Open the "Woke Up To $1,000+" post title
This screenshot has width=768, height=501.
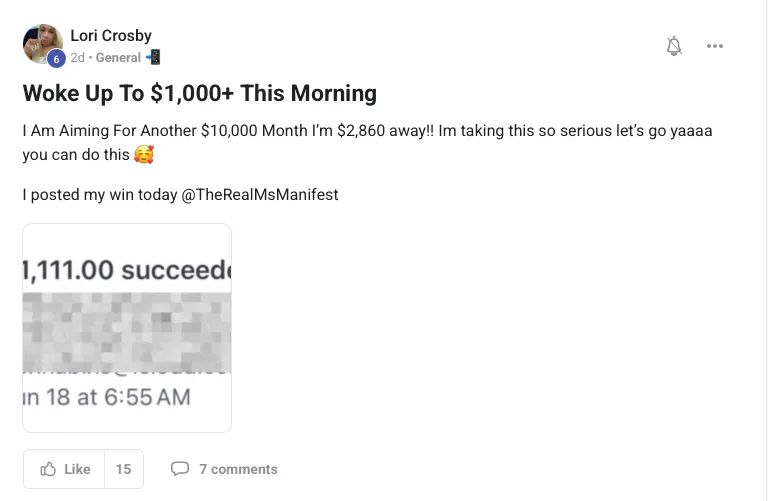[200, 94]
